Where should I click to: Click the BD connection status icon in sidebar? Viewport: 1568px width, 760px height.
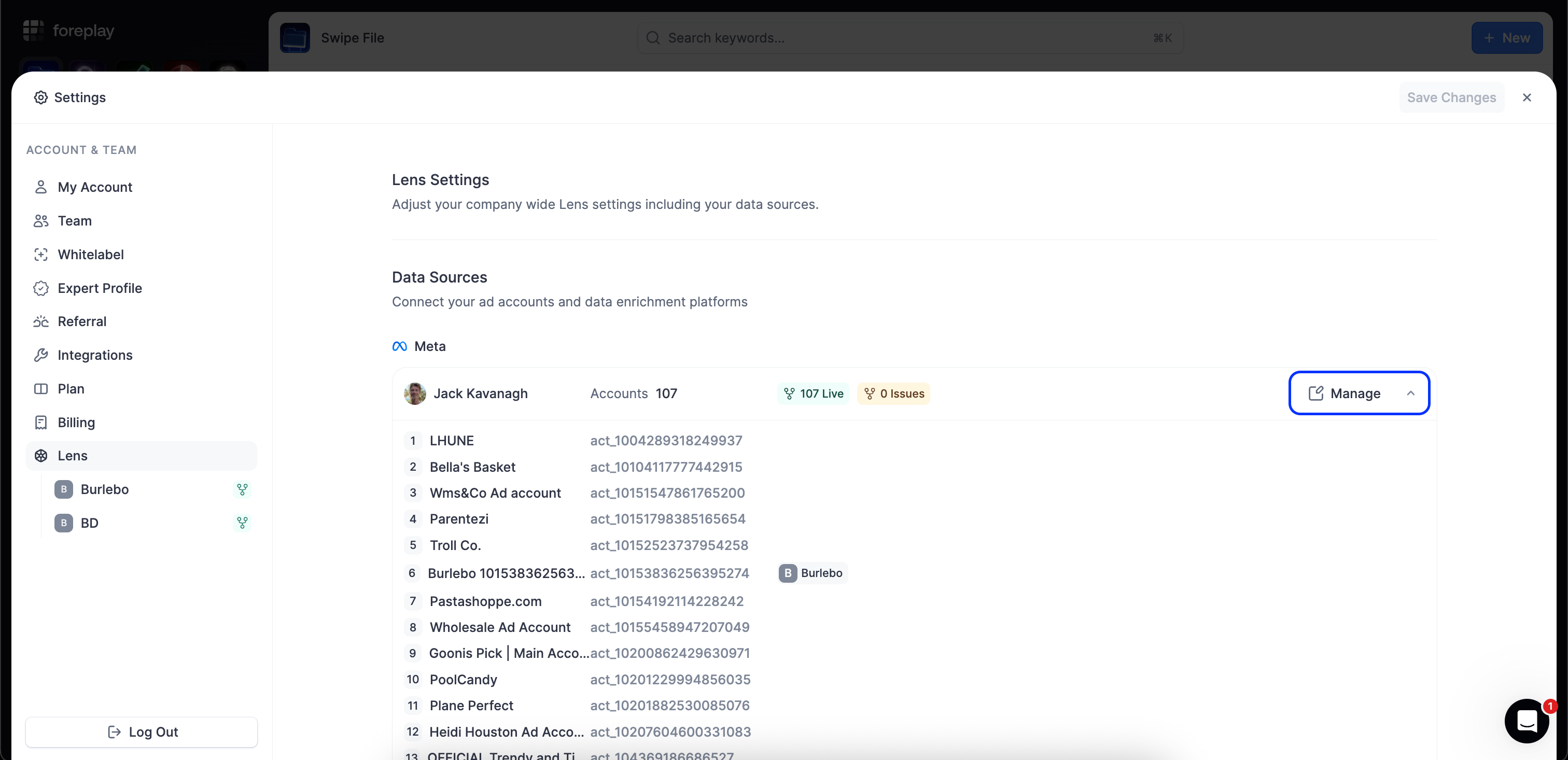[x=242, y=523]
